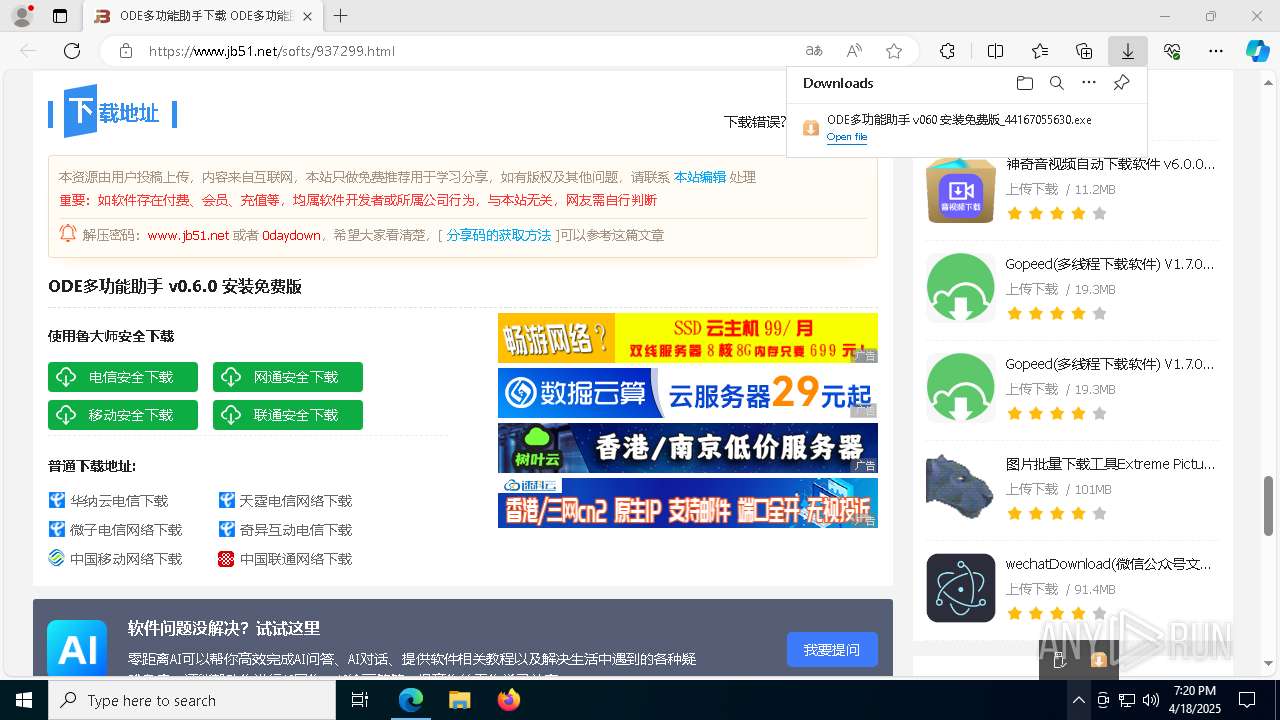1280x720 pixels.
Task: Open Browser essentials heart icon
Action: tap(1172, 51)
